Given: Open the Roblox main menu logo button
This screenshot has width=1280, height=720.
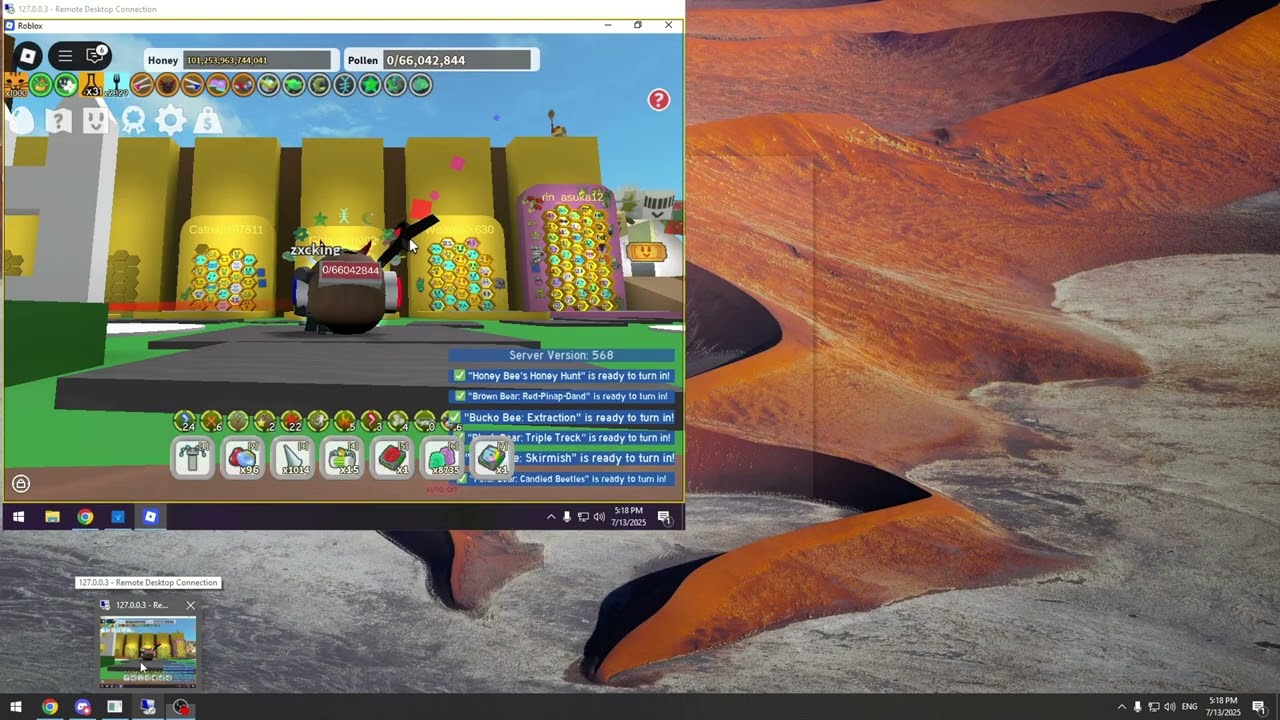Looking at the screenshot, I should (28, 56).
